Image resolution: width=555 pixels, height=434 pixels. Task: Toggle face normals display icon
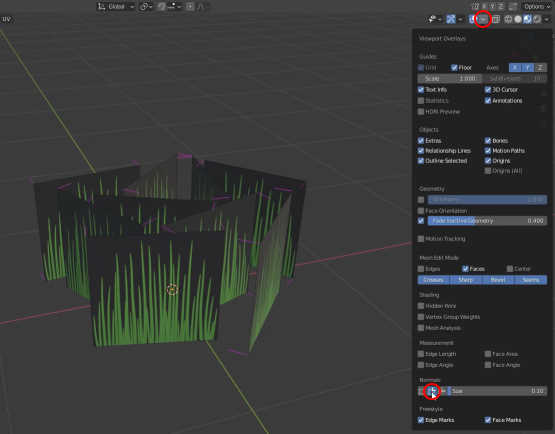click(442, 391)
